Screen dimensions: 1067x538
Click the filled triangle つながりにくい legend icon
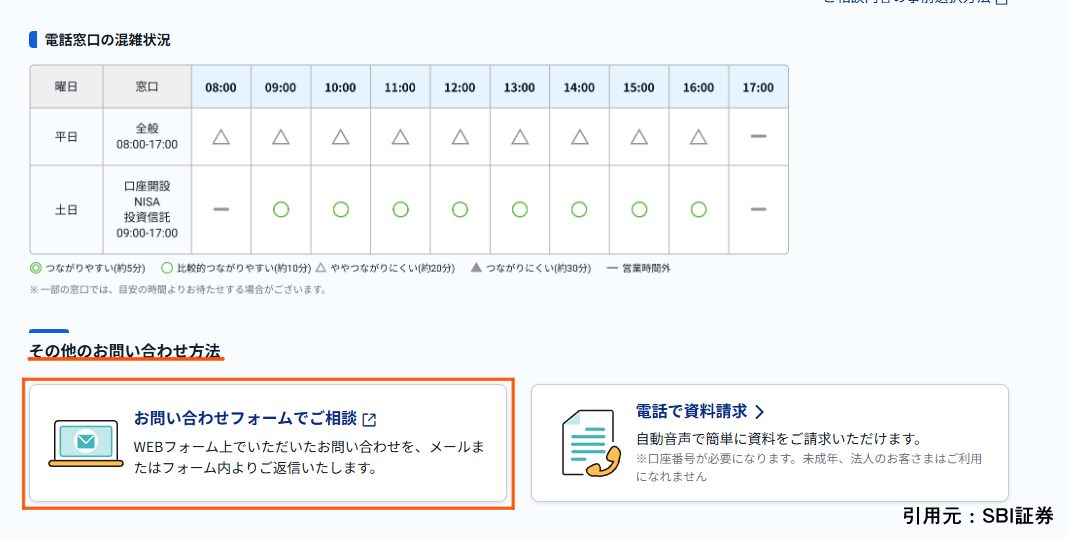tap(476, 268)
